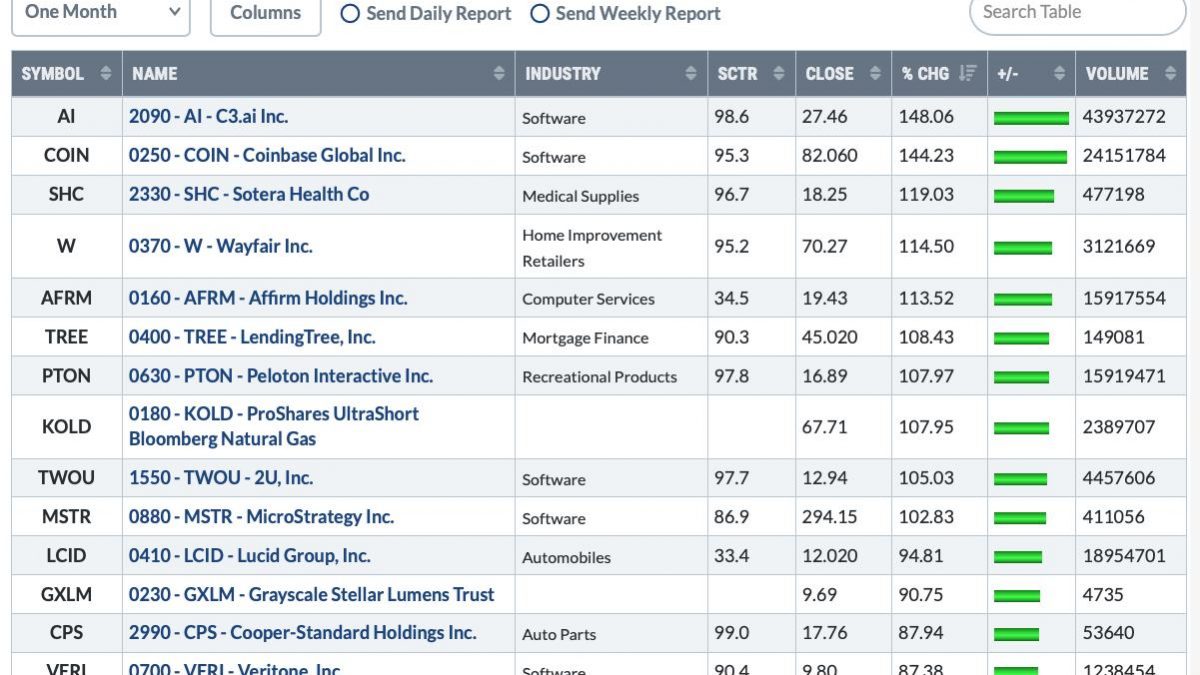Click the SYMBOL cell reading COIN

pyautogui.click(x=66, y=155)
